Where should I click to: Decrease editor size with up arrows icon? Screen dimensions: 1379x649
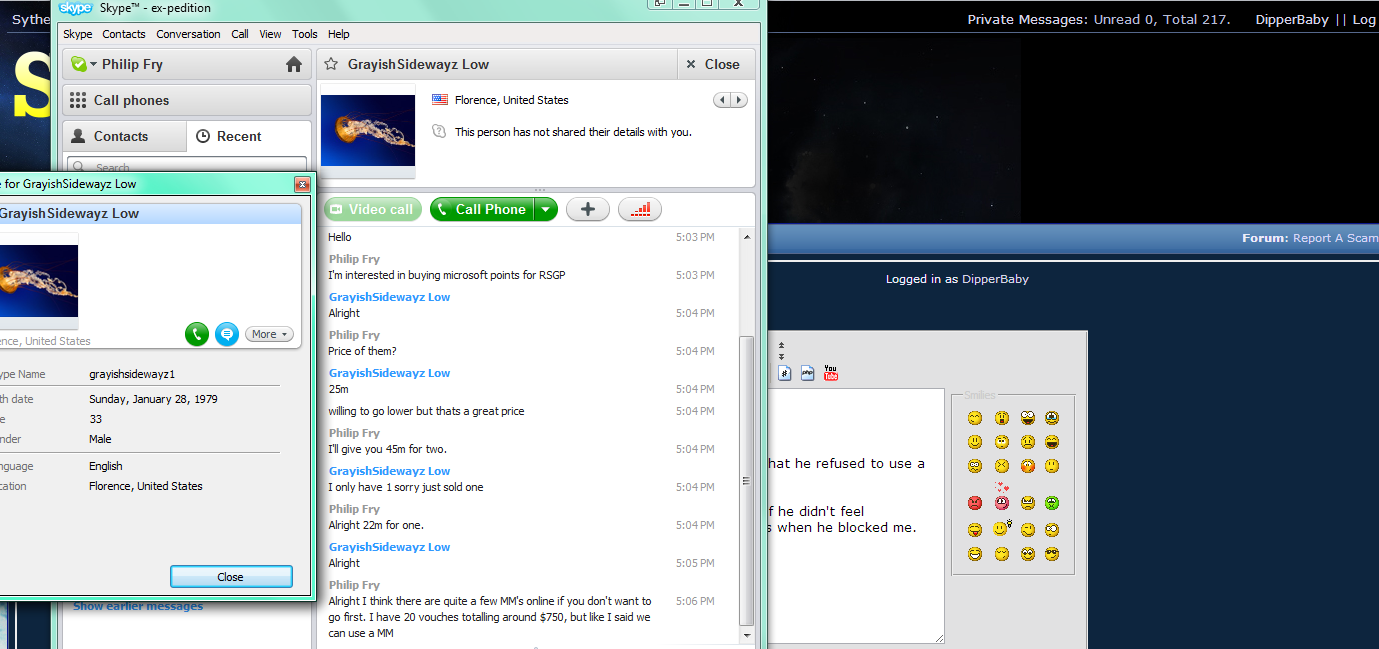click(x=781, y=345)
